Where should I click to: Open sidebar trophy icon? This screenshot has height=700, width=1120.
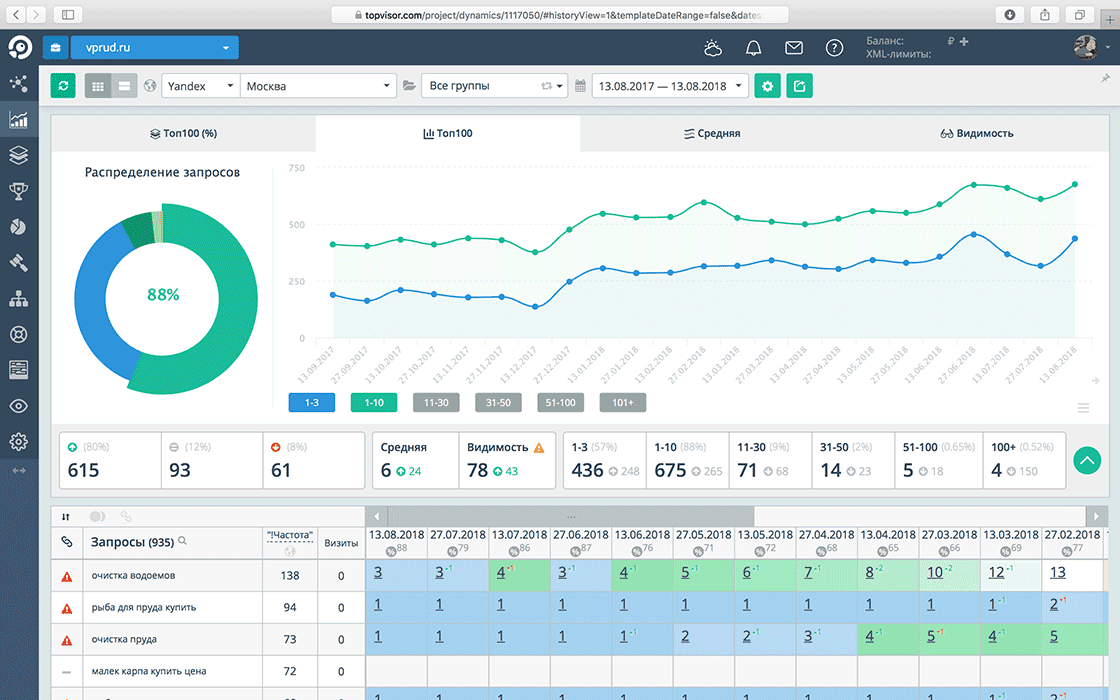(x=18, y=191)
